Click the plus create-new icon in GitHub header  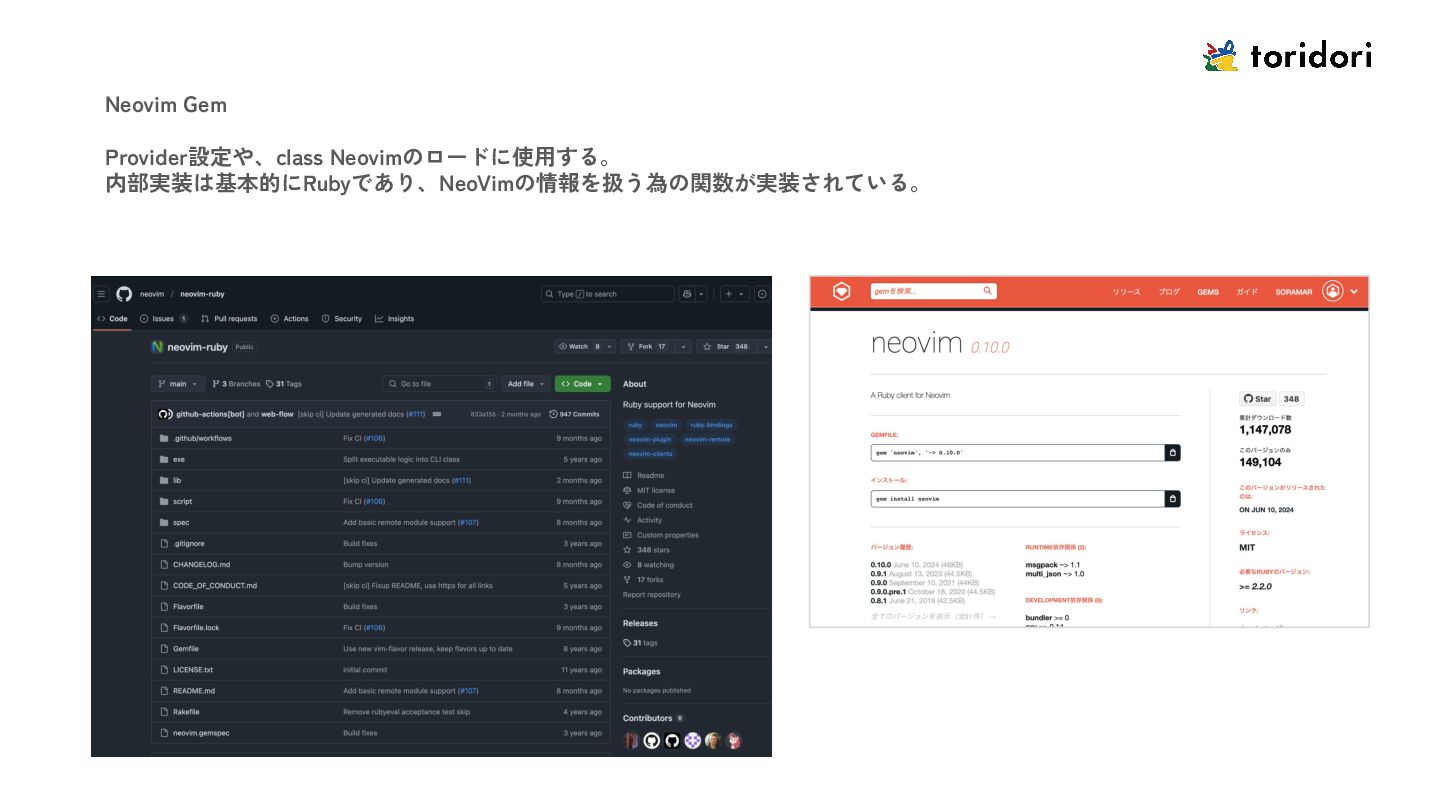pyautogui.click(x=729, y=294)
